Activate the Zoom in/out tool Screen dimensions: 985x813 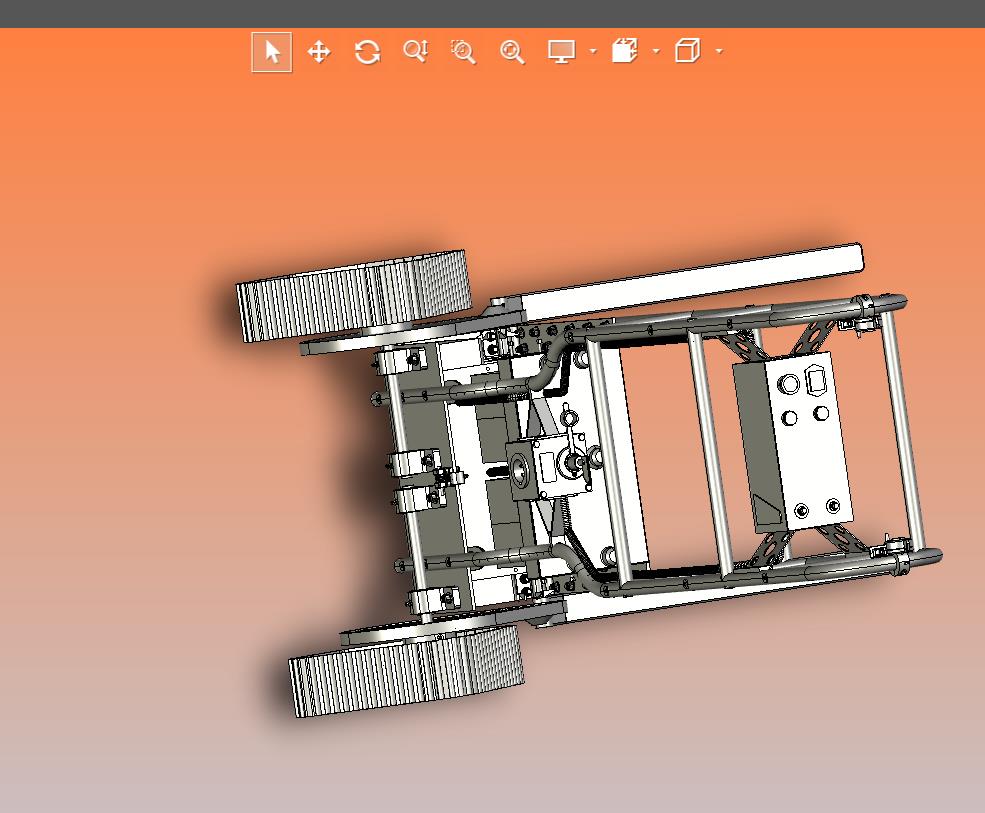(416, 52)
